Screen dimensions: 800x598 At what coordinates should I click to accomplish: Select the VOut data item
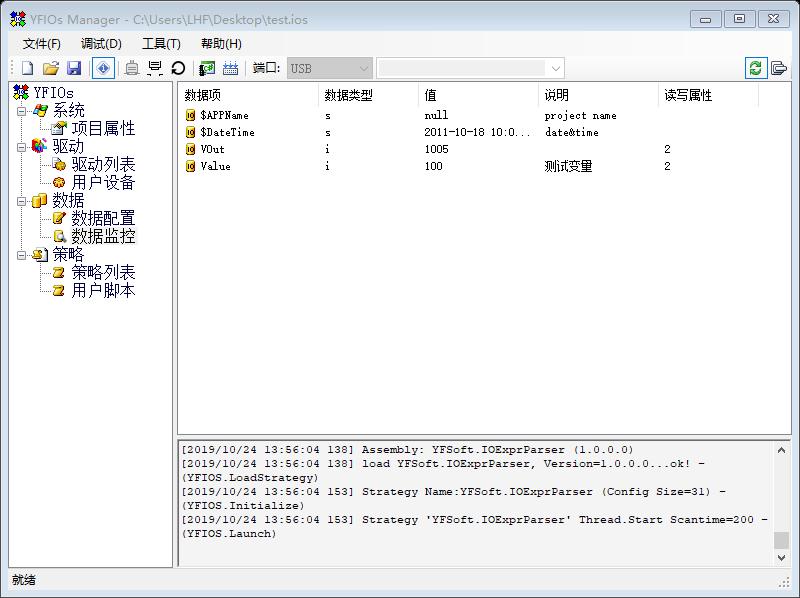[212, 149]
